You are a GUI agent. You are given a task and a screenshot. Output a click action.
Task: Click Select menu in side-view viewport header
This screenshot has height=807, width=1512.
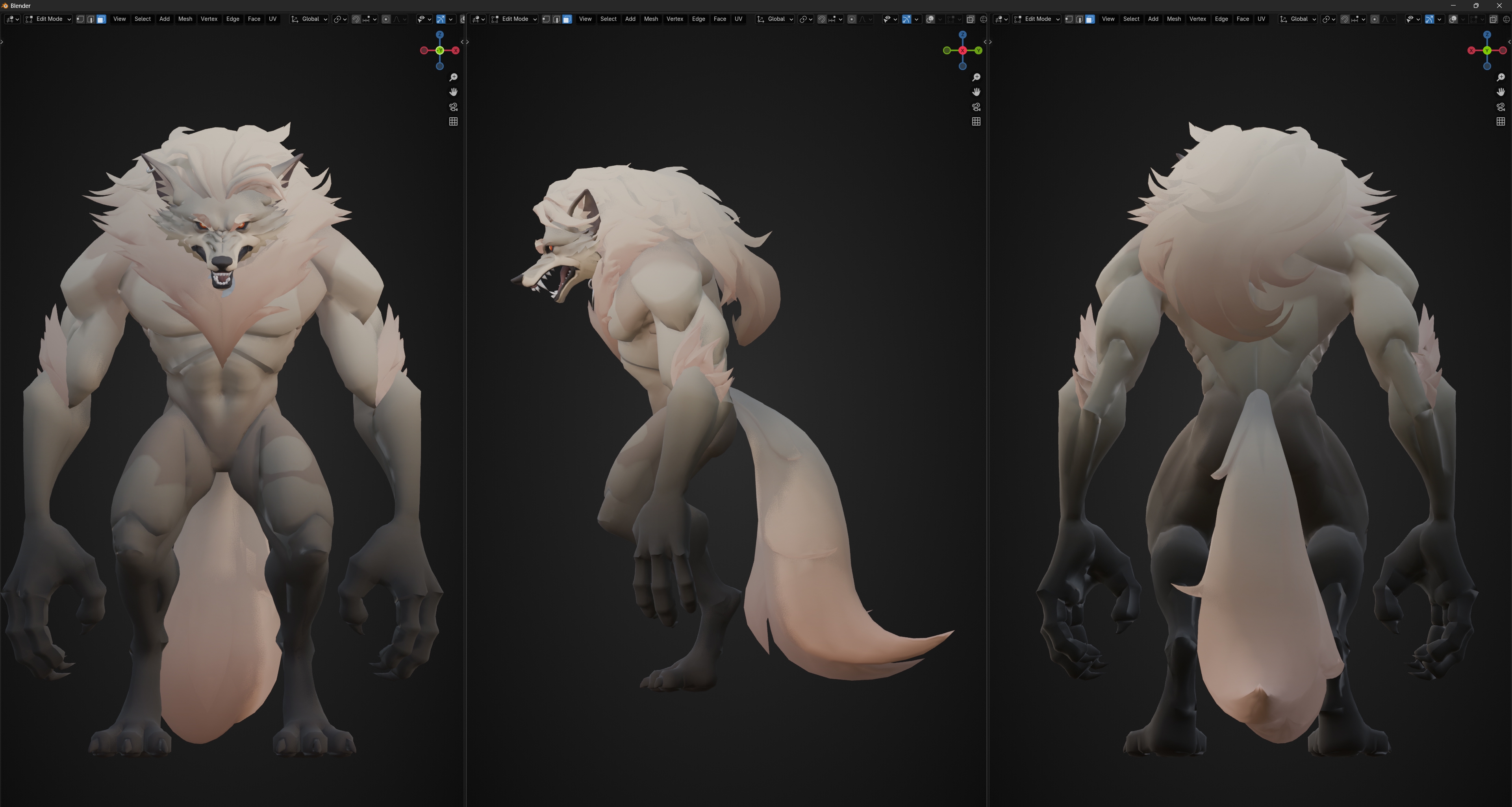pyautogui.click(x=608, y=19)
